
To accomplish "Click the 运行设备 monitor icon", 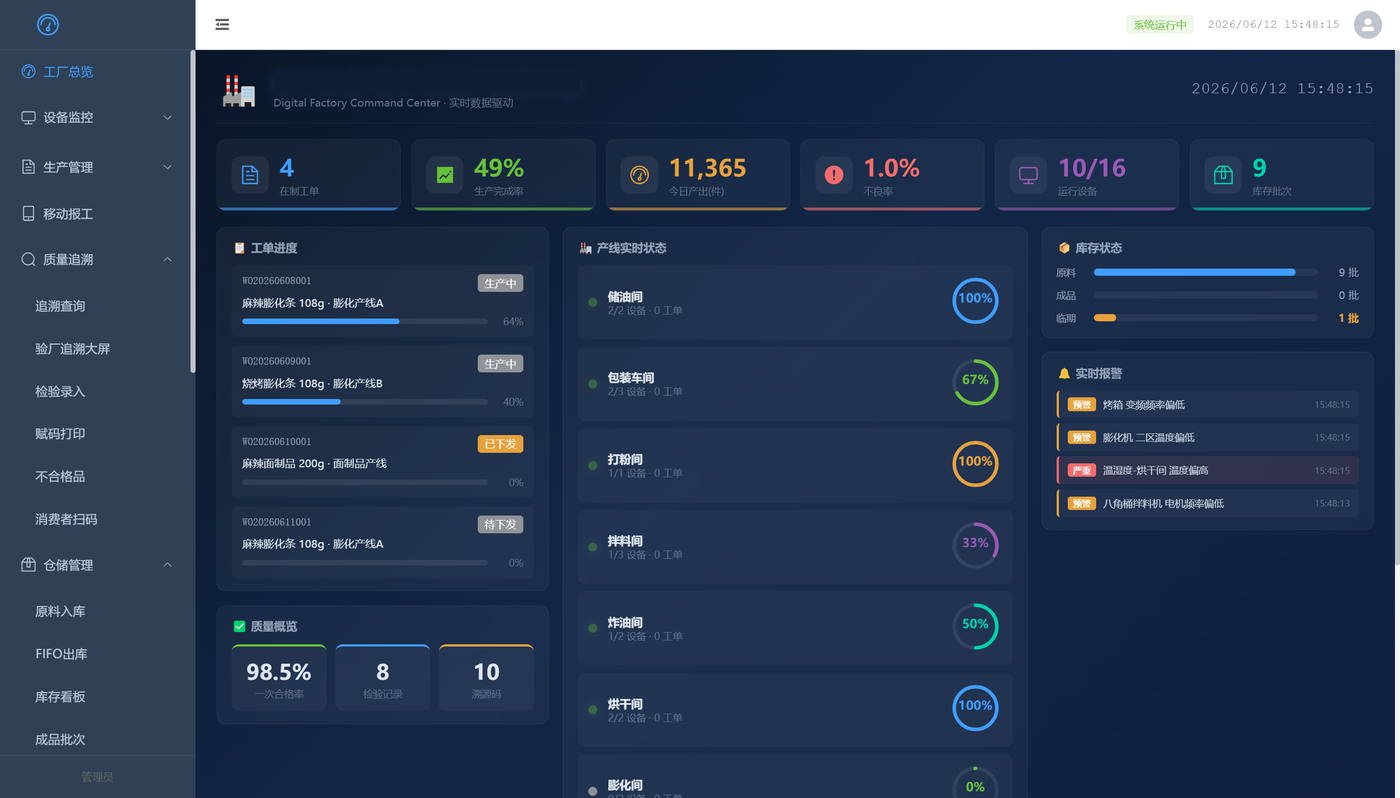I will point(1028,175).
